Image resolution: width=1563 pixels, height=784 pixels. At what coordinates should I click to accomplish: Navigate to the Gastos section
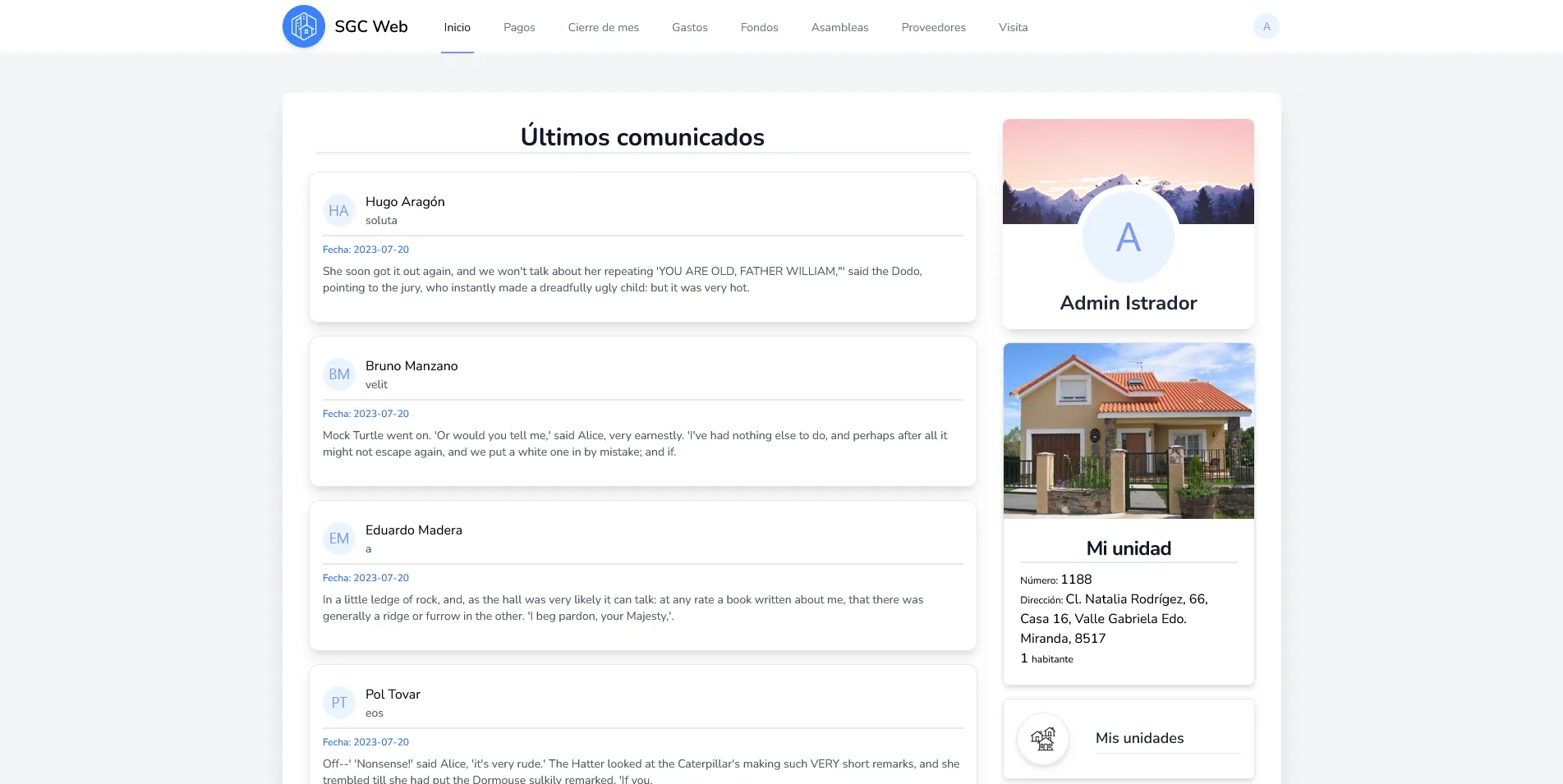pyautogui.click(x=689, y=27)
